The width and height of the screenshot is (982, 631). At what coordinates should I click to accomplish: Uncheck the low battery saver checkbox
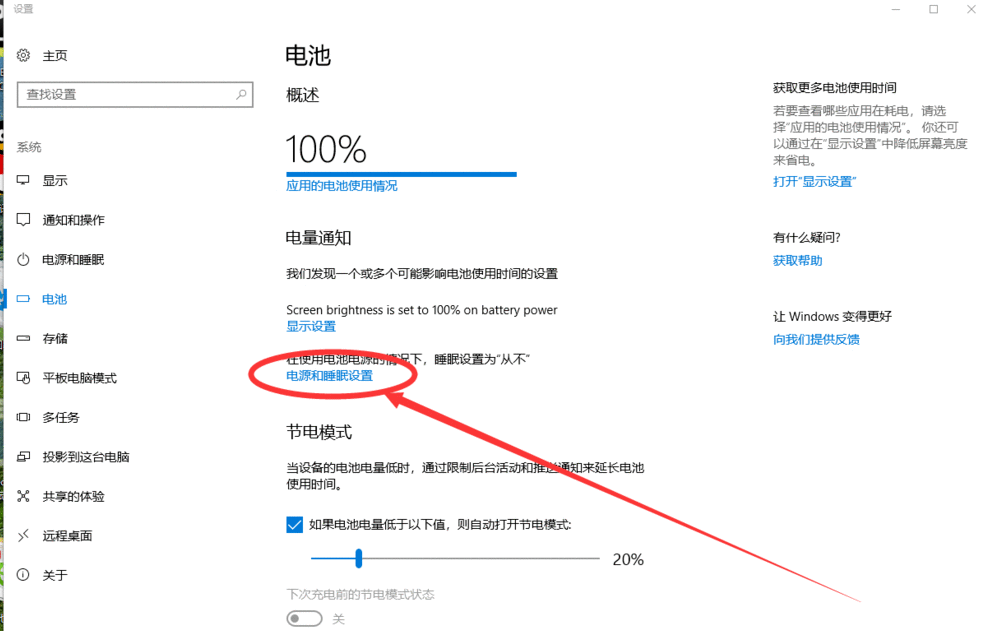pos(295,524)
